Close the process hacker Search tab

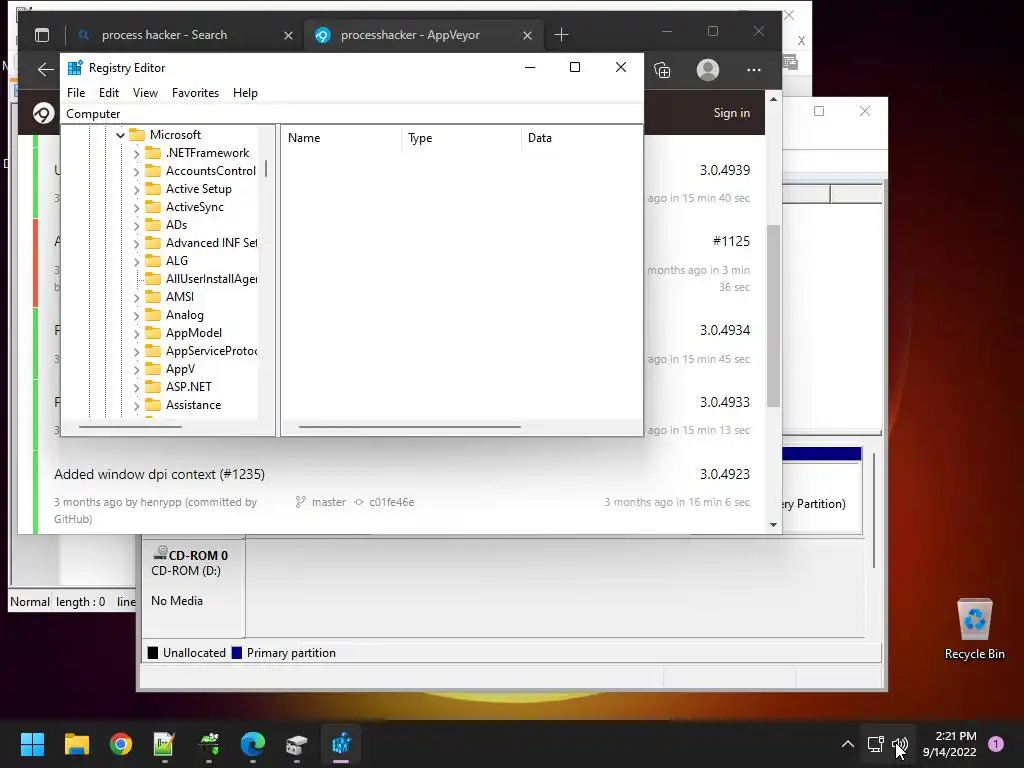(x=288, y=35)
